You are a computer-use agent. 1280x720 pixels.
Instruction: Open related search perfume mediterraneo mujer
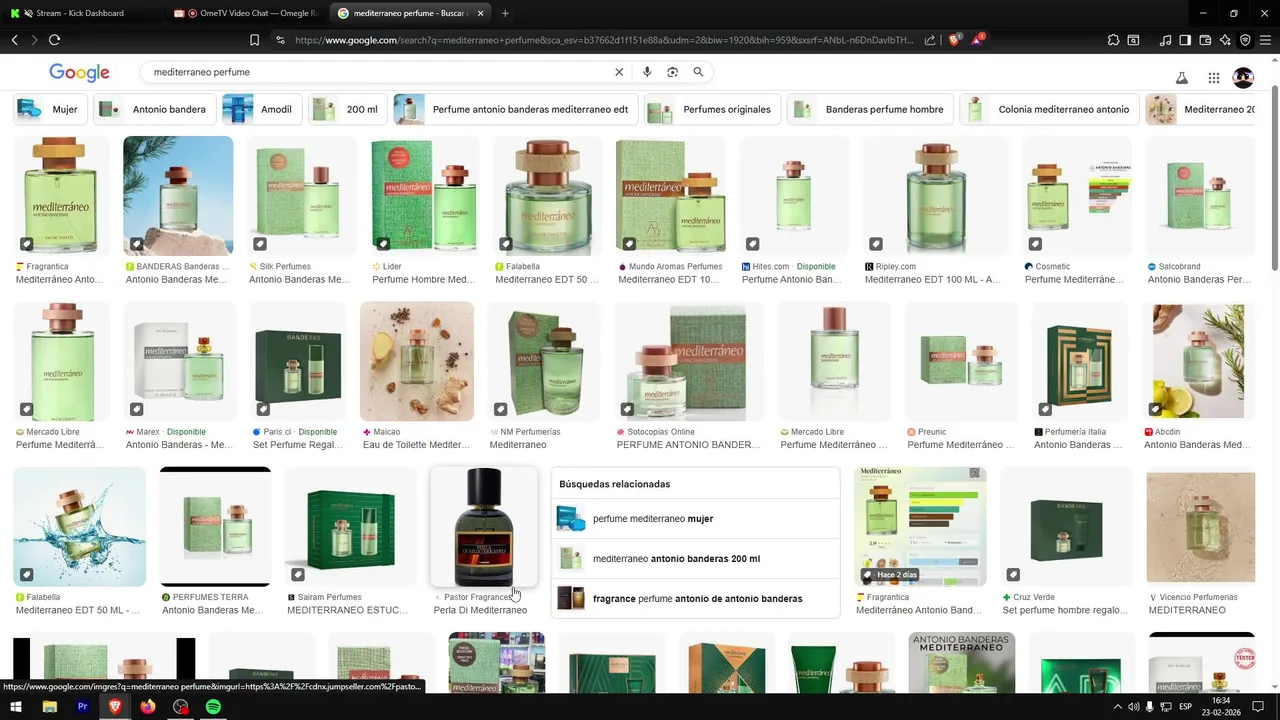(696, 519)
